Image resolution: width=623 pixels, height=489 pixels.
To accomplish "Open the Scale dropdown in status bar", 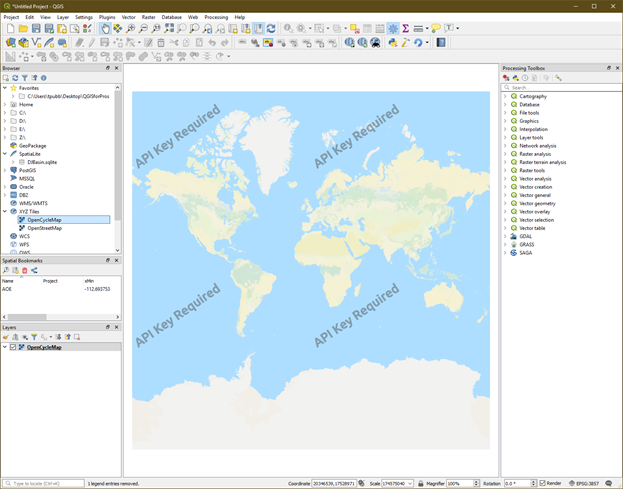I will click(x=410, y=483).
